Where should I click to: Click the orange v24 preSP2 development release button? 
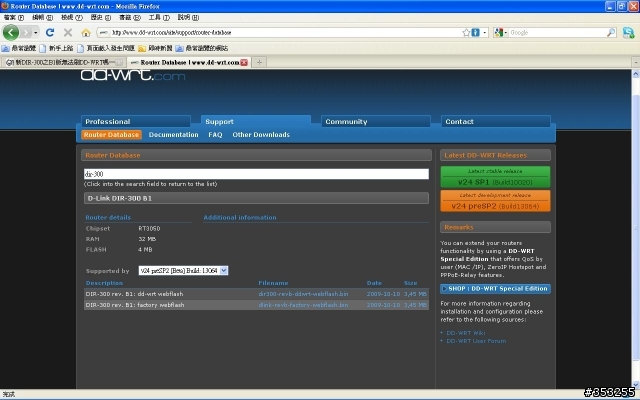coord(495,201)
